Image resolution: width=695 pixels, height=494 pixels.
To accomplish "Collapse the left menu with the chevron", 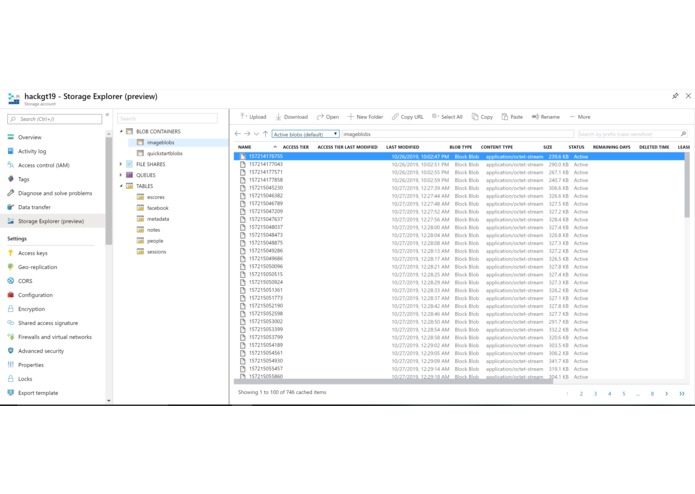I will tap(107, 115).
